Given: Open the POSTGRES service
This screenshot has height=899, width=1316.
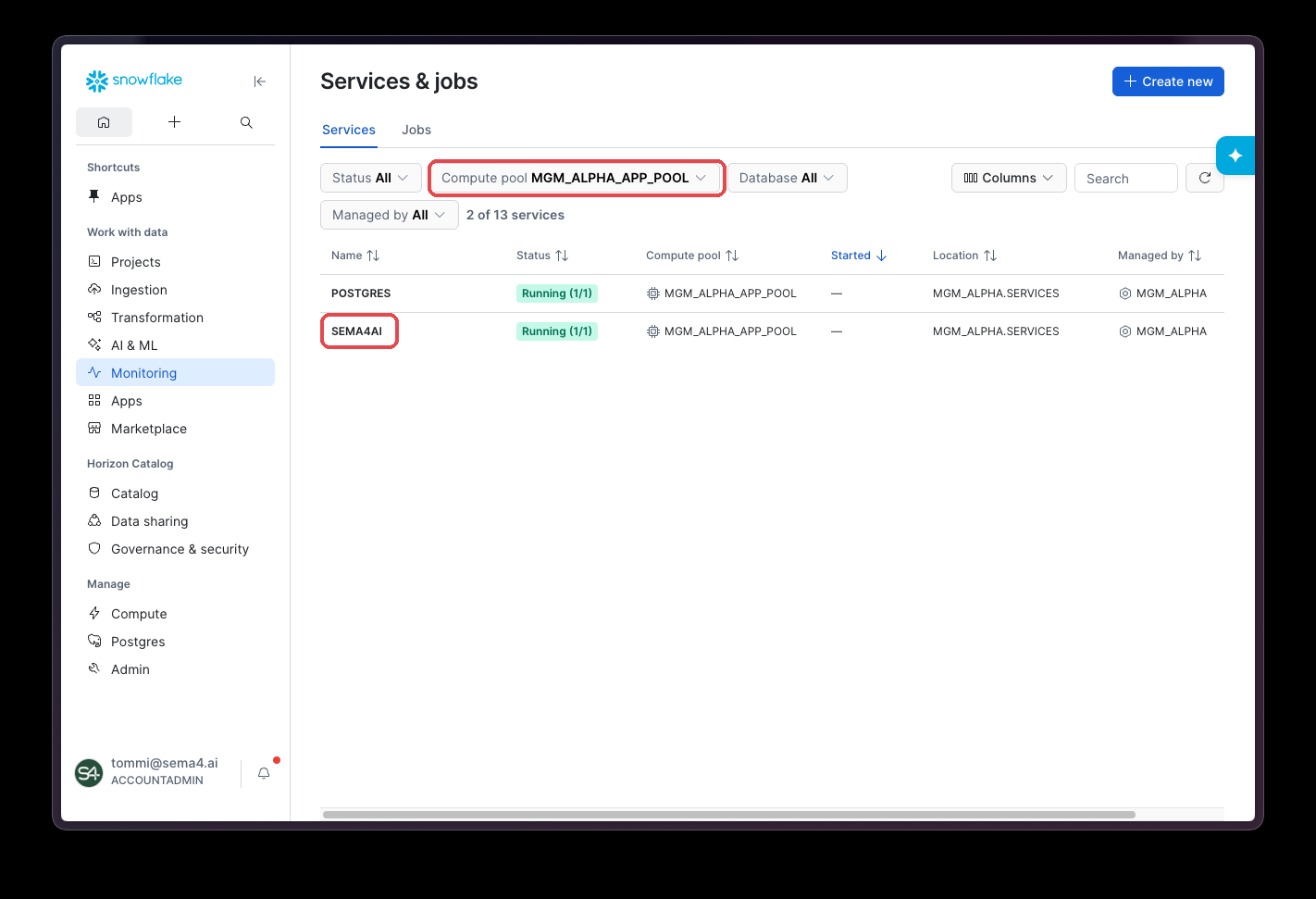Looking at the screenshot, I should pyautogui.click(x=361, y=293).
